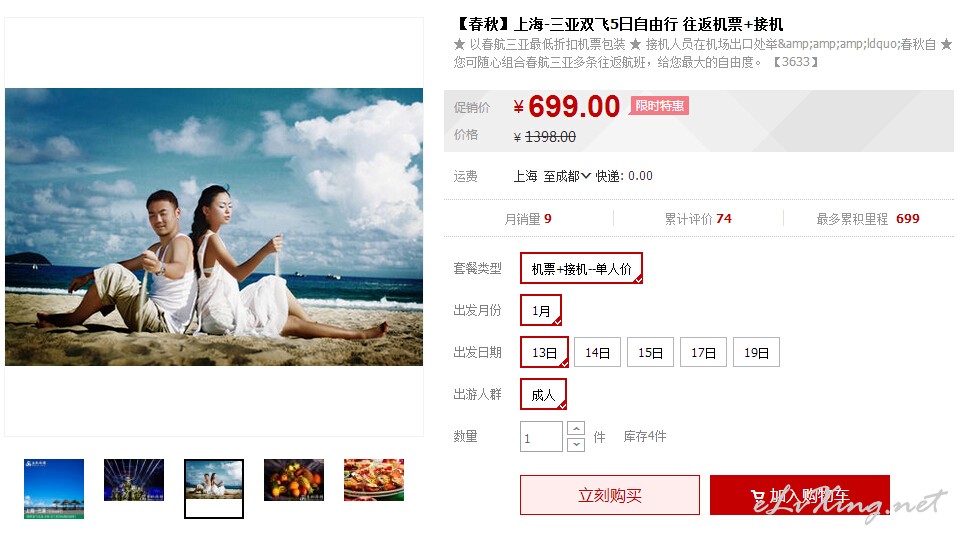This screenshot has width=958, height=537.
Task: Click the 立刻购买 buy now button
Action: [610, 495]
